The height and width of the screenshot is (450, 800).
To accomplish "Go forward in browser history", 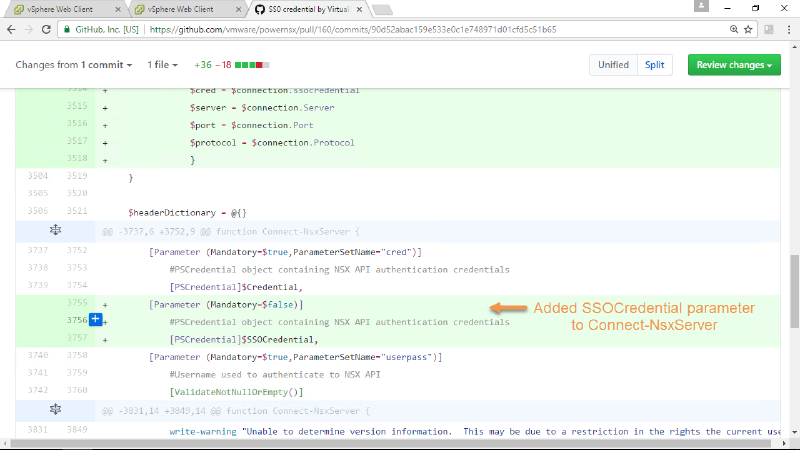I will coord(29,30).
